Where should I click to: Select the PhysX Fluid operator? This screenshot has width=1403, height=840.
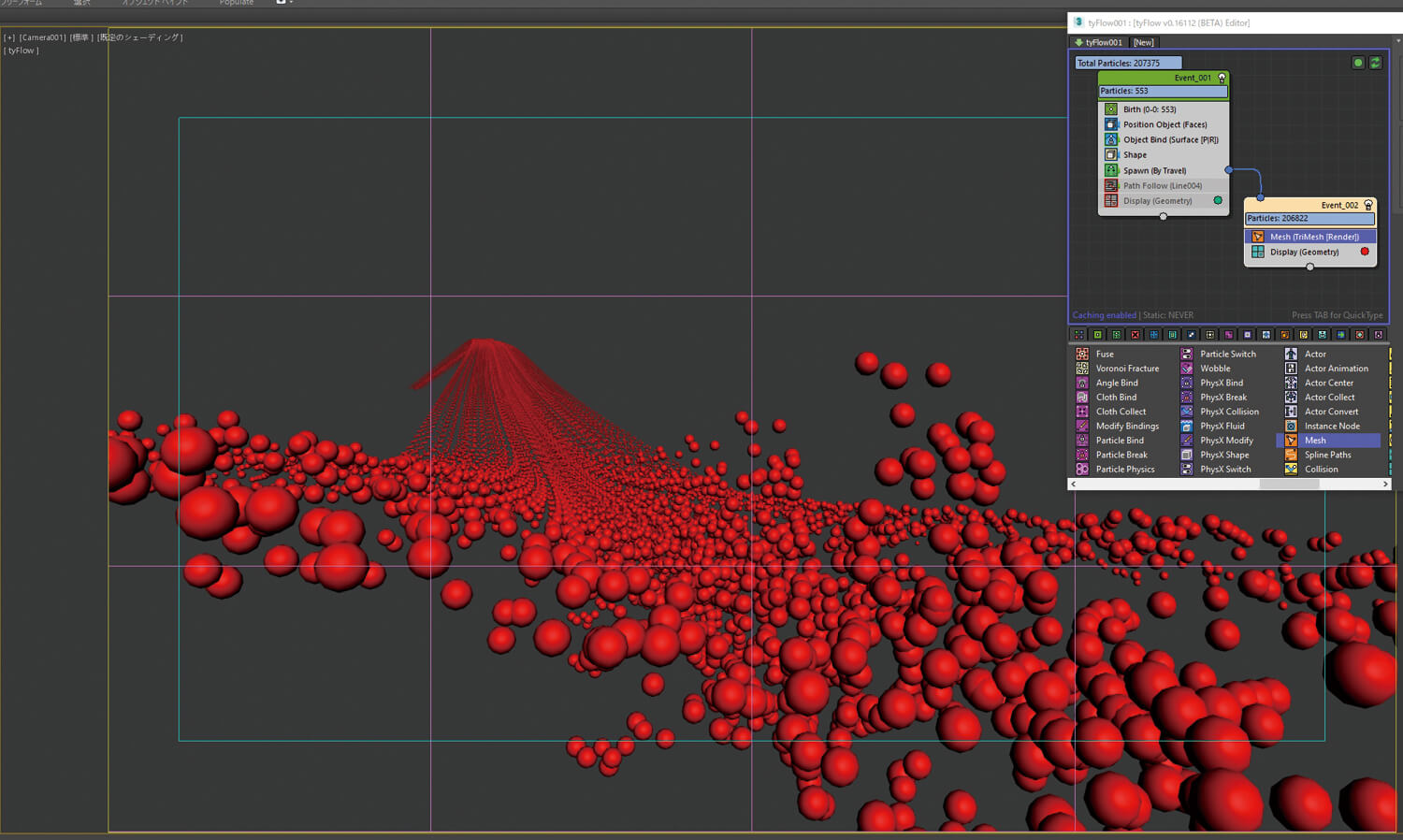pyautogui.click(x=1214, y=426)
